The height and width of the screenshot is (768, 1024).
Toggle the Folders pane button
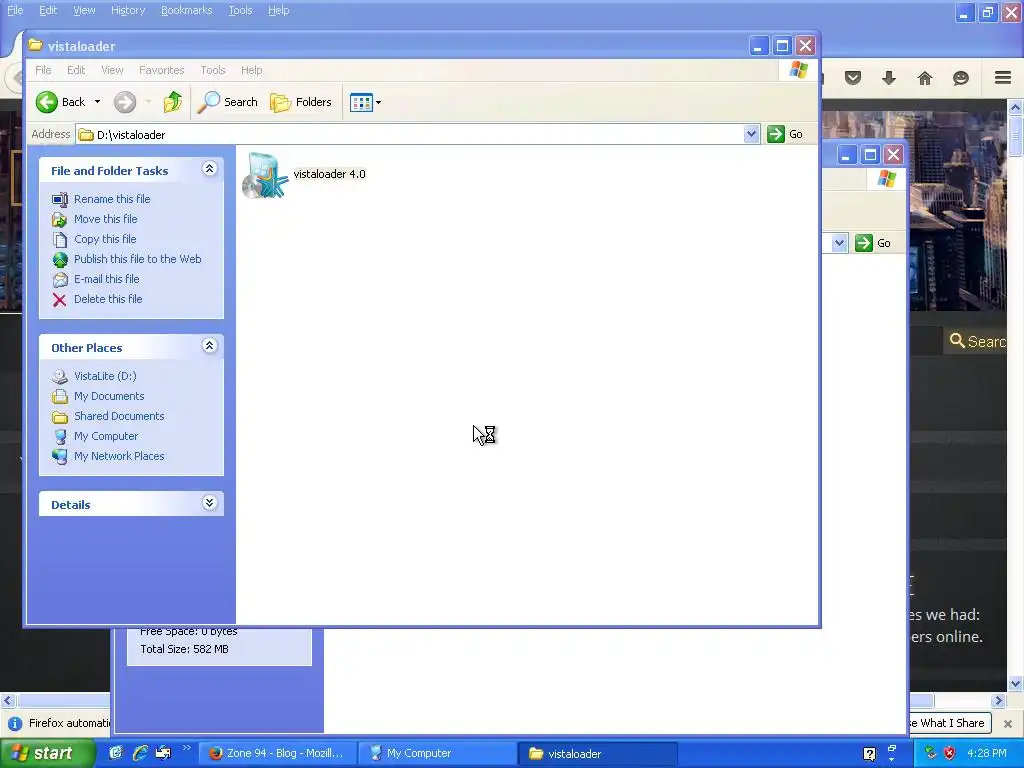pos(301,102)
